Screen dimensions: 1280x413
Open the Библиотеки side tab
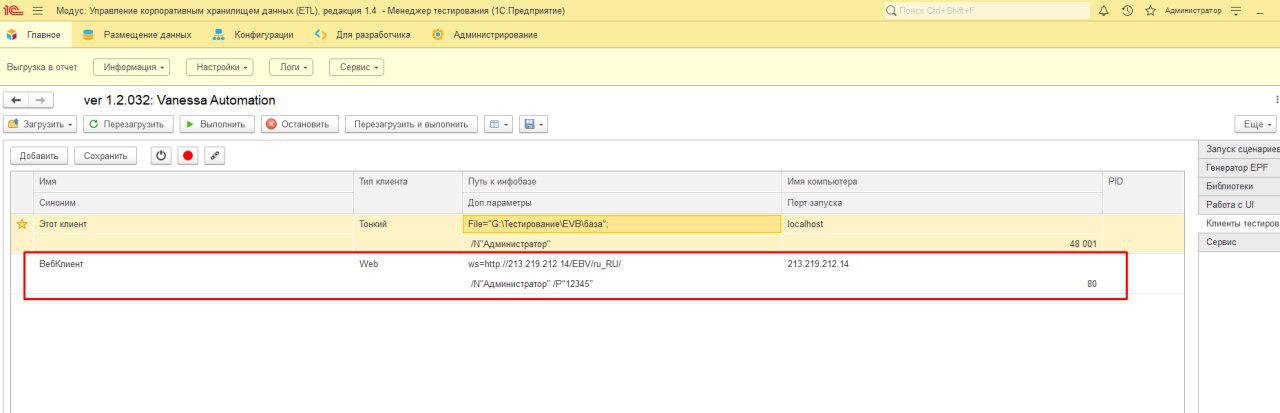1239,186
